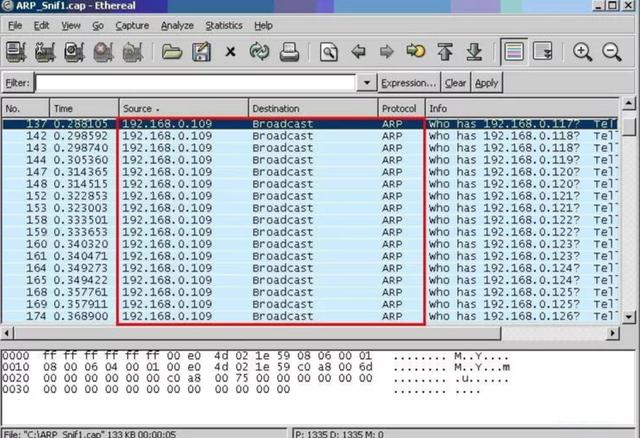This screenshot has height=438, width=640.
Task: Open the View menu
Action: [71, 26]
